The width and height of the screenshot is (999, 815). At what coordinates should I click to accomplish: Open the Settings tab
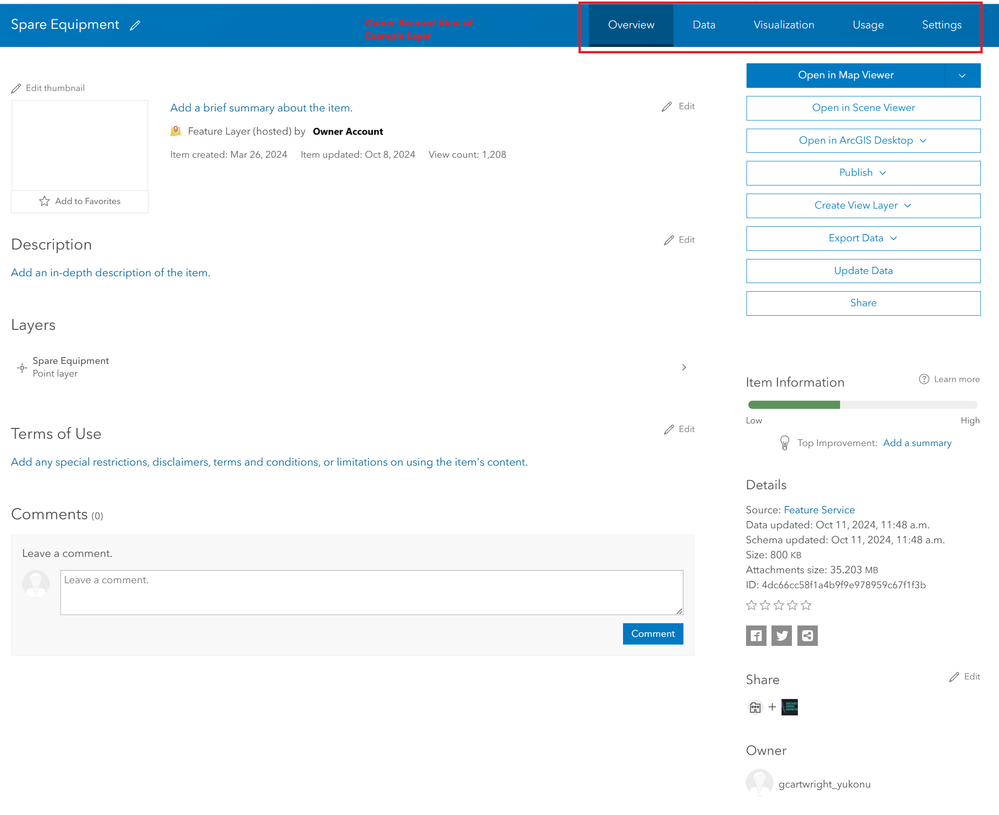point(942,25)
